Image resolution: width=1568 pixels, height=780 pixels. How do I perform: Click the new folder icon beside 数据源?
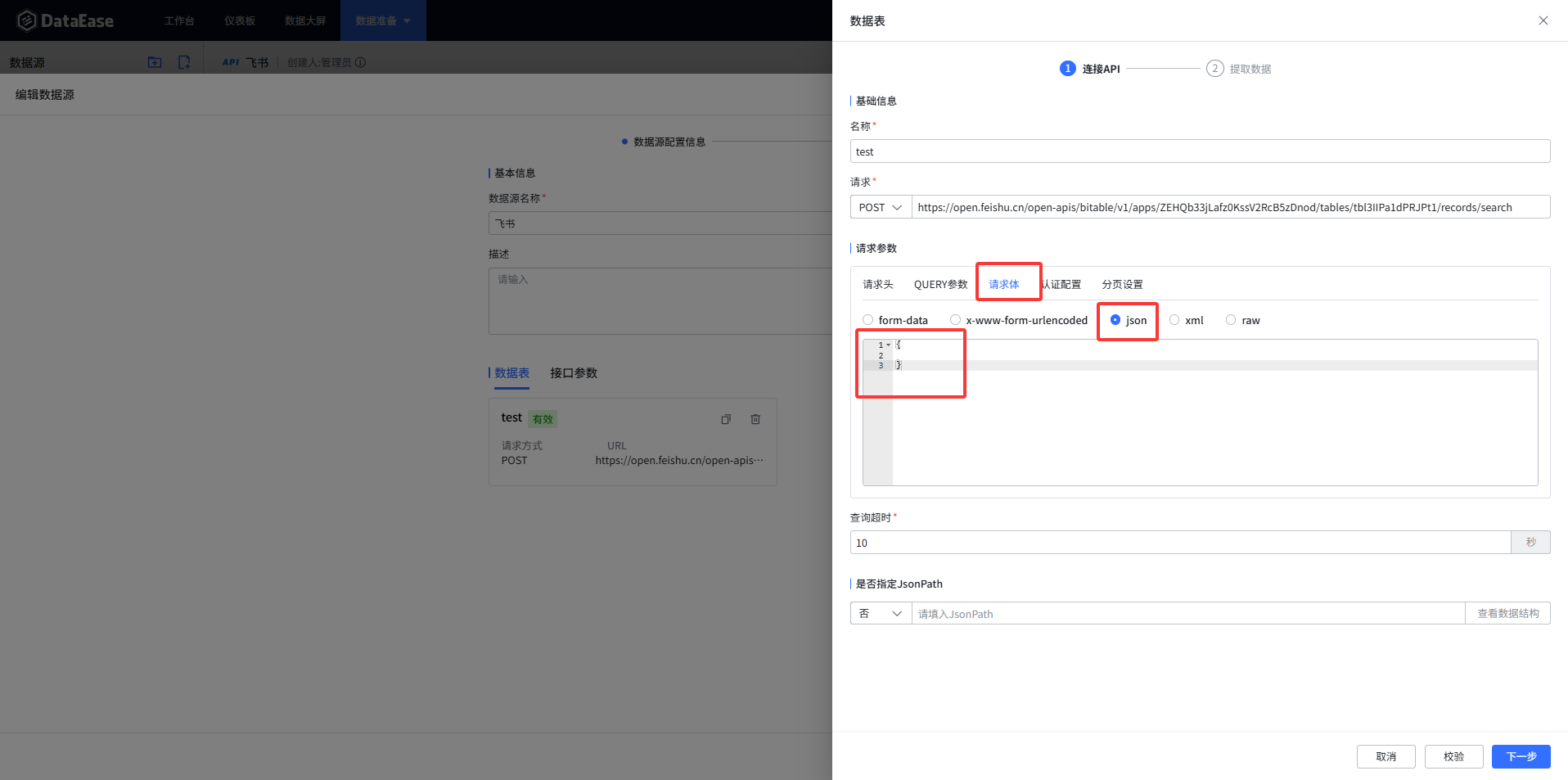(154, 61)
